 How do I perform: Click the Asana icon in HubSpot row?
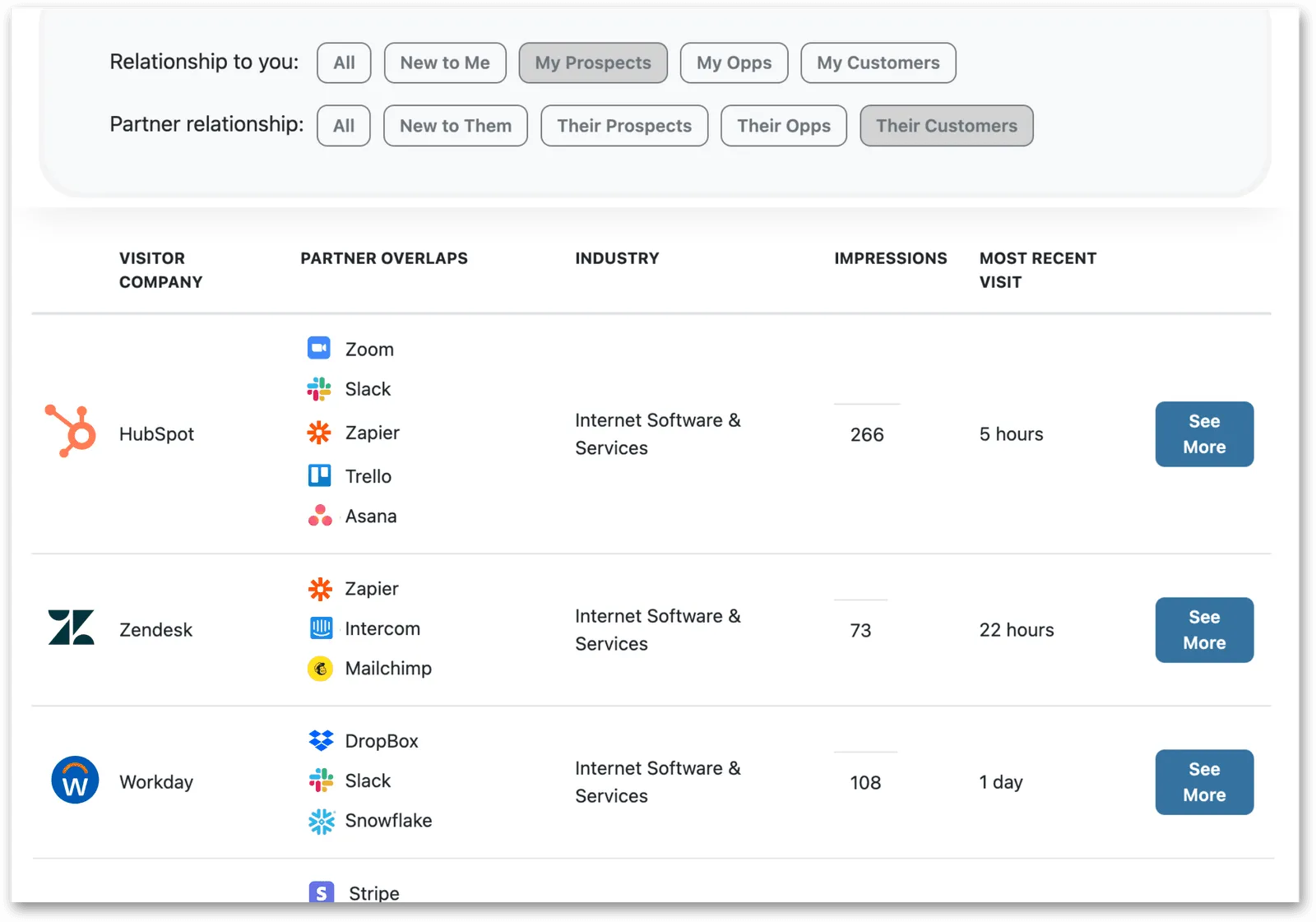point(320,516)
